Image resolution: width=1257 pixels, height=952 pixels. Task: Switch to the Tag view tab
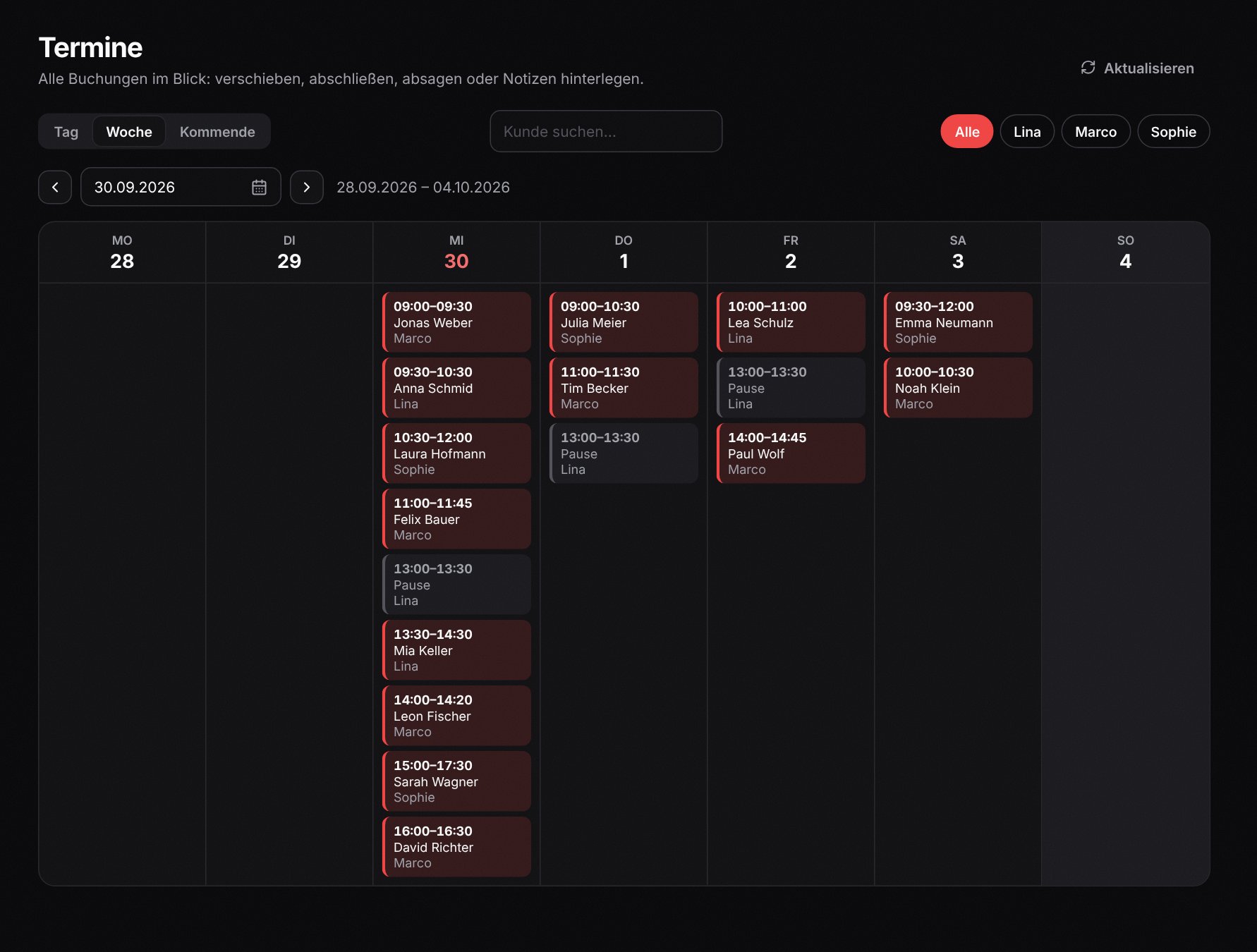pyautogui.click(x=66, y=132)
